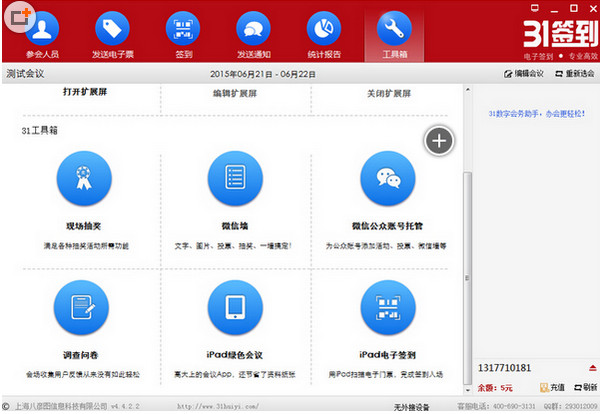Viewport: 600px width, 414px height.
Task: Click 关闭扩展屏 to close extended screen
Action: tap(387, 93)
